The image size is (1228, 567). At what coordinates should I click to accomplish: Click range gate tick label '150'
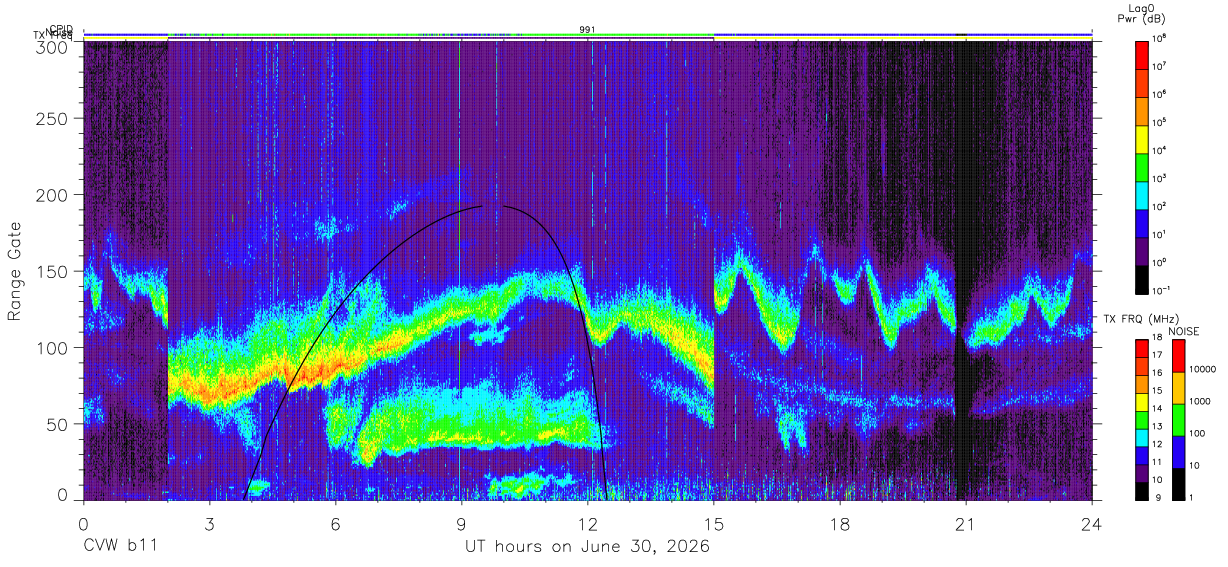51,271
